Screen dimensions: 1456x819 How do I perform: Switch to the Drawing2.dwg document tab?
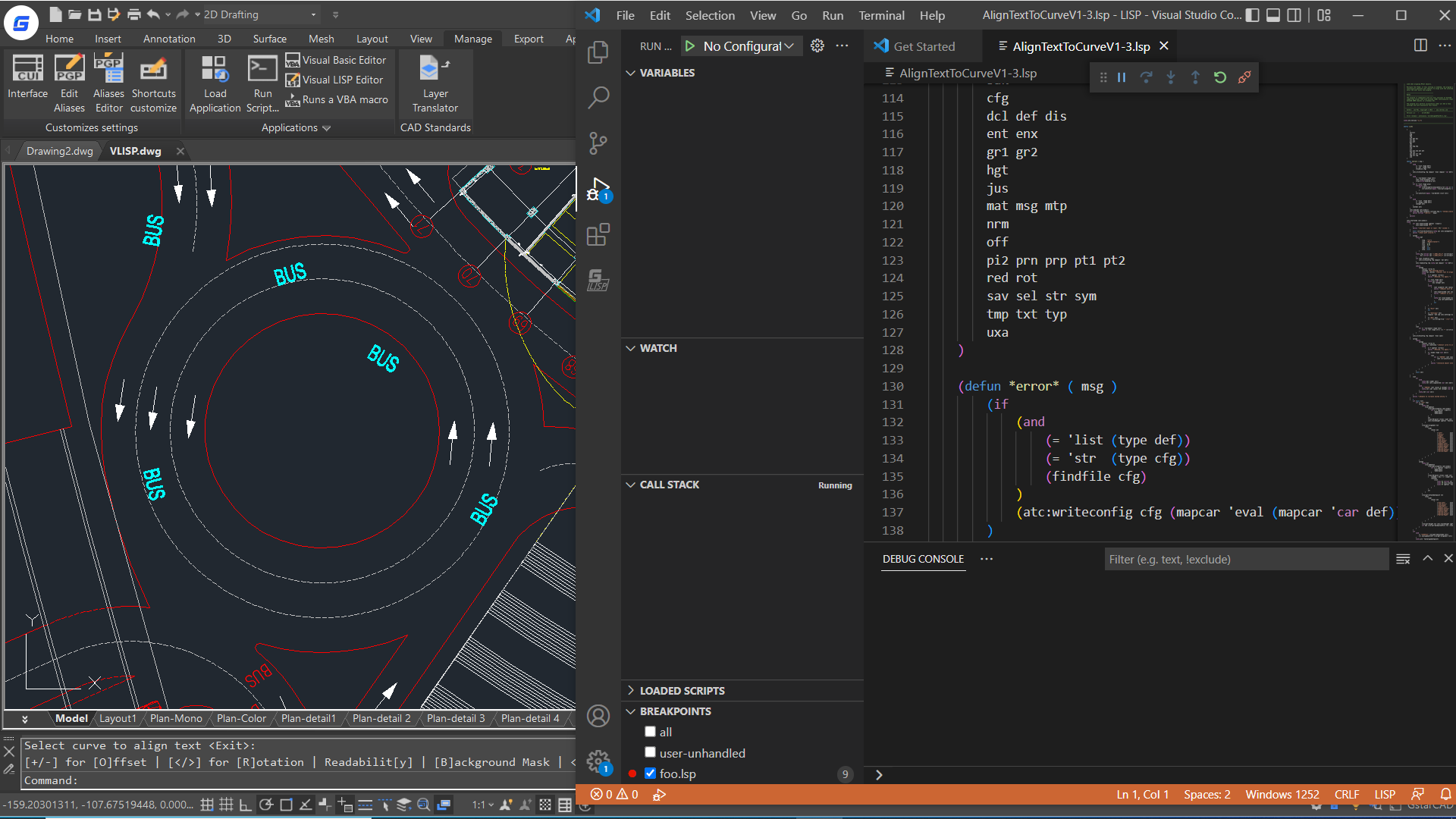(59, 151)
